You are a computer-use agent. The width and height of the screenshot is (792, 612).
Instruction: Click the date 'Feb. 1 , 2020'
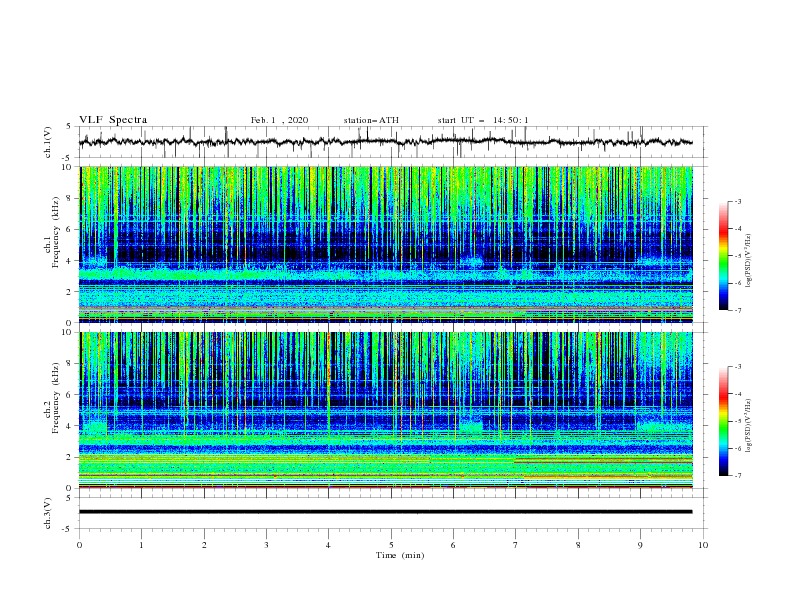coord(279,120)
